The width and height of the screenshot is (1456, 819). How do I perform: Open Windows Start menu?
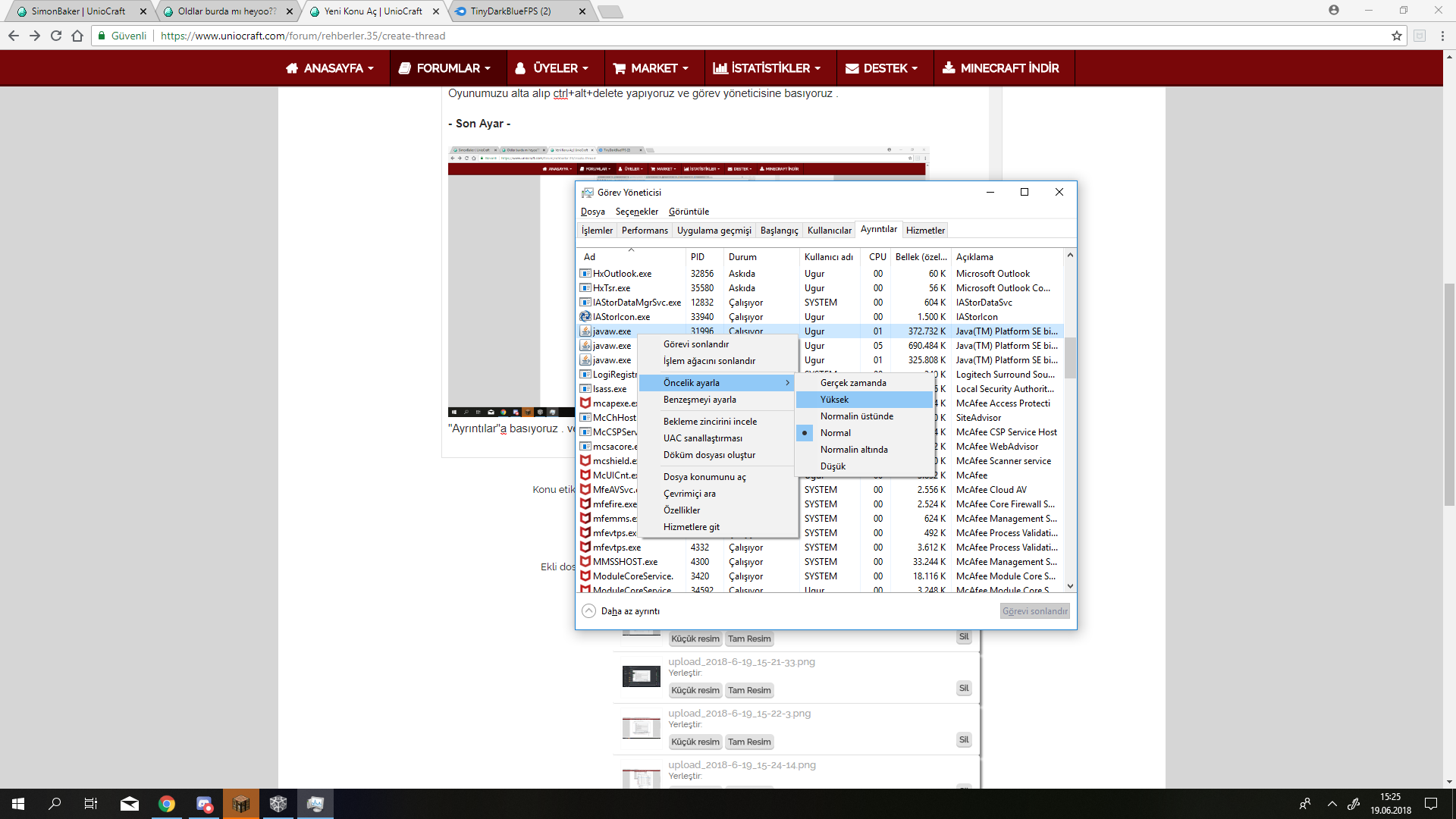point(18,804)
